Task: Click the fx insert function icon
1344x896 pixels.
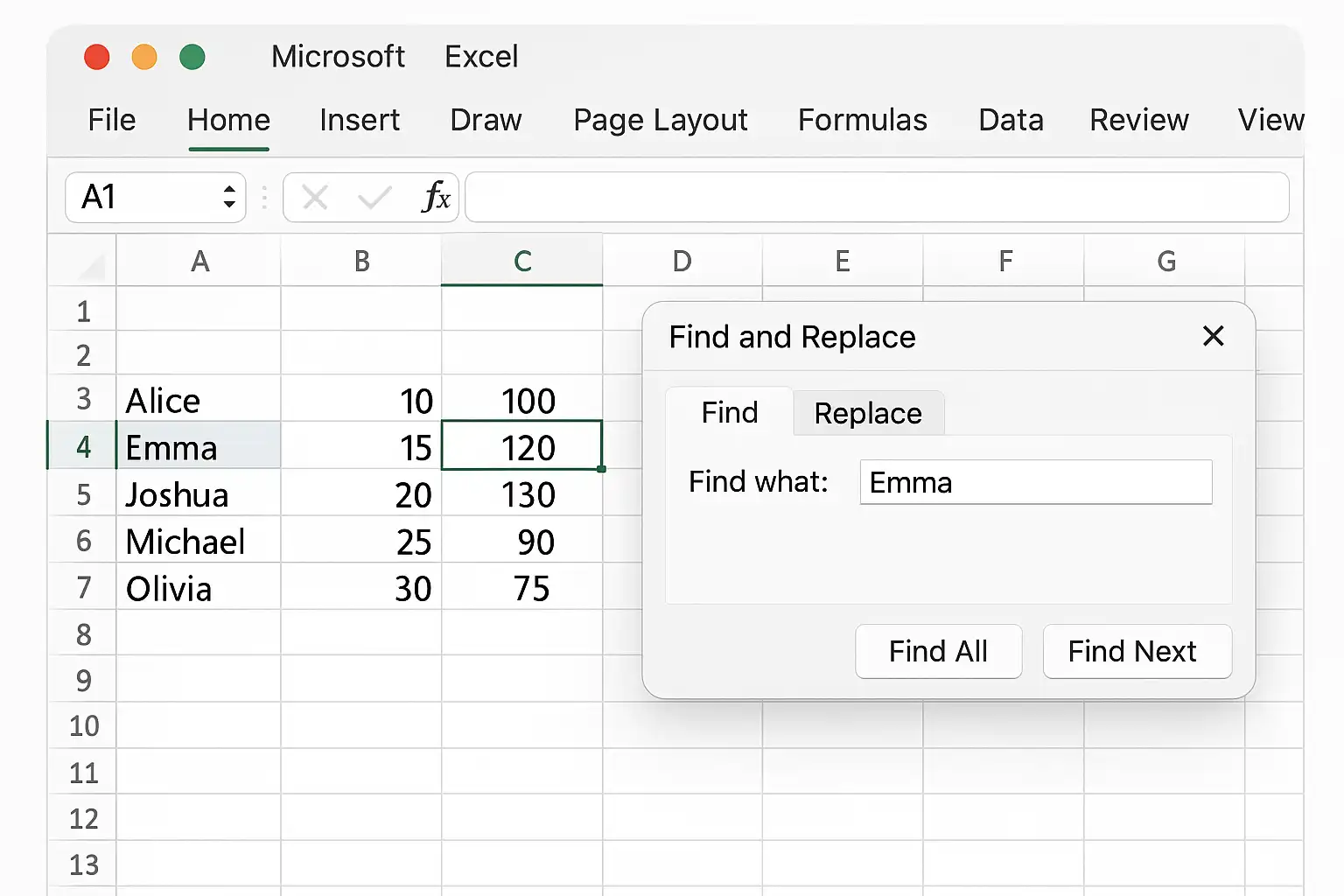Action: (x=435, y=198)
